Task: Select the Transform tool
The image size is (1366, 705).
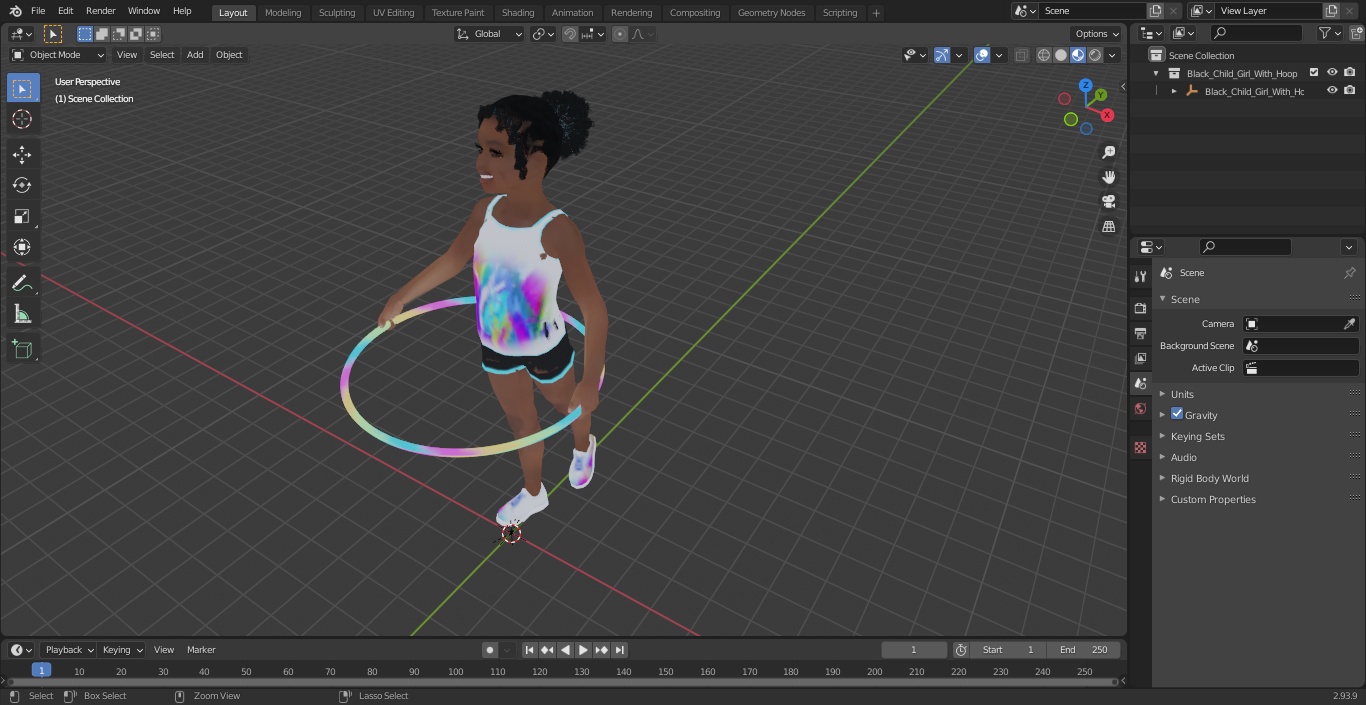Action: point(22,247)
